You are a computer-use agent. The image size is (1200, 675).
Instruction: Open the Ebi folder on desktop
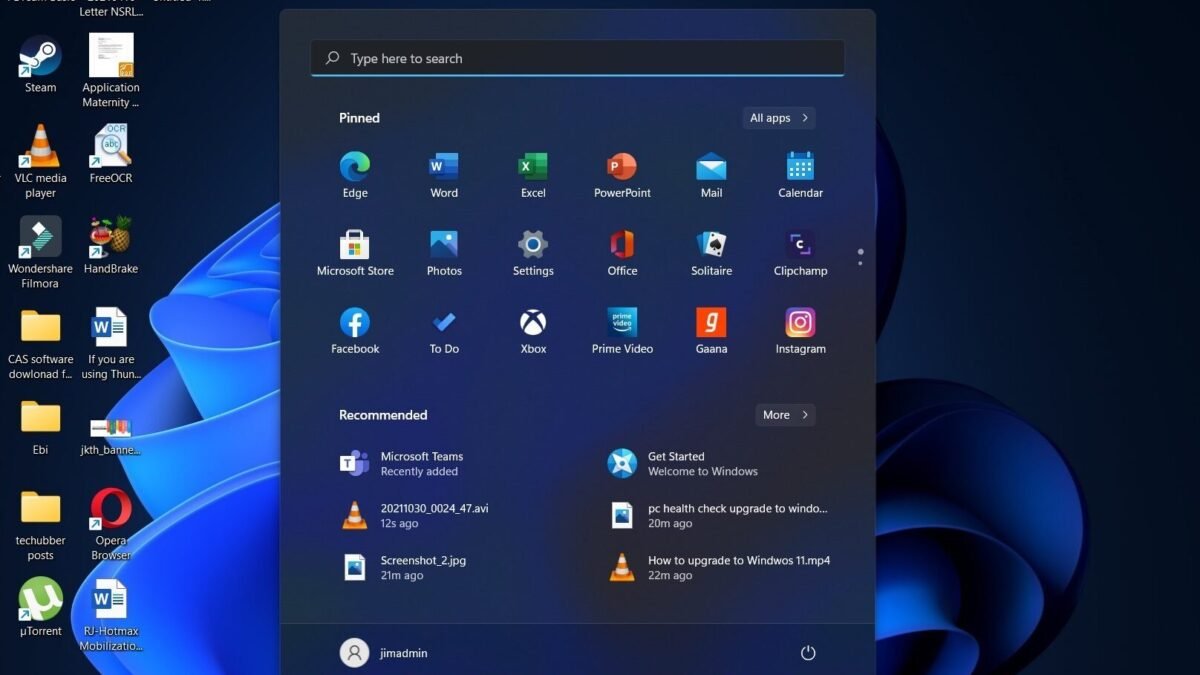[x=40, y=426]
